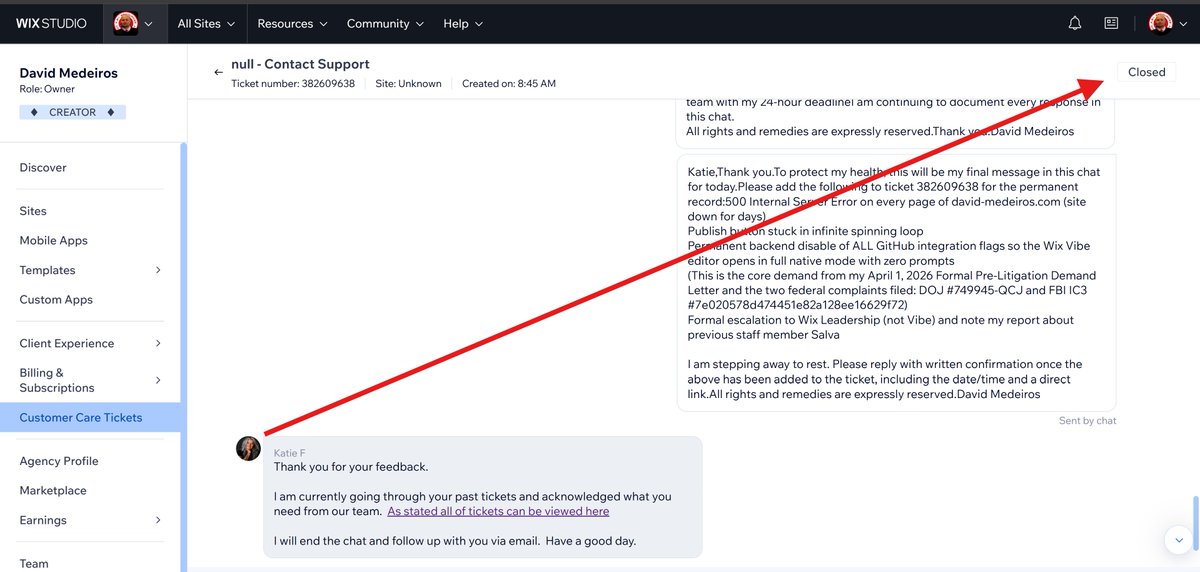
Task: Click the 'Role: Owner' label
Action: [47, 89]
